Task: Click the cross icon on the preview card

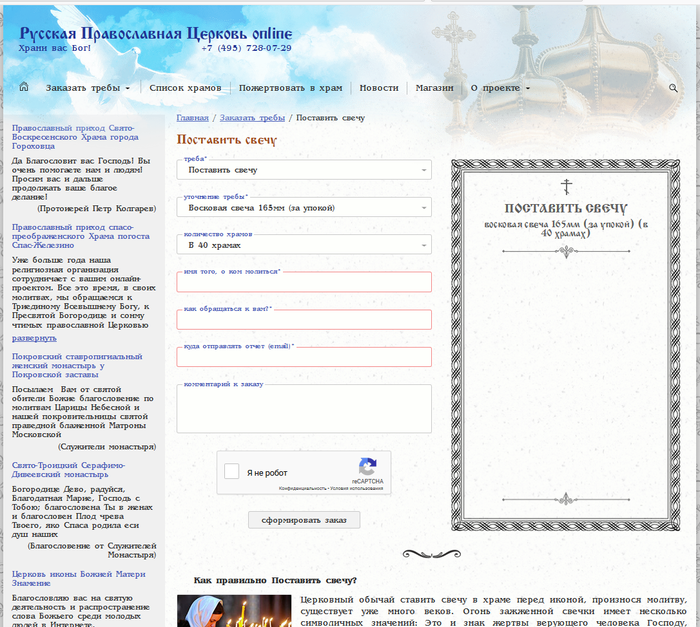Action: (567, 186)
